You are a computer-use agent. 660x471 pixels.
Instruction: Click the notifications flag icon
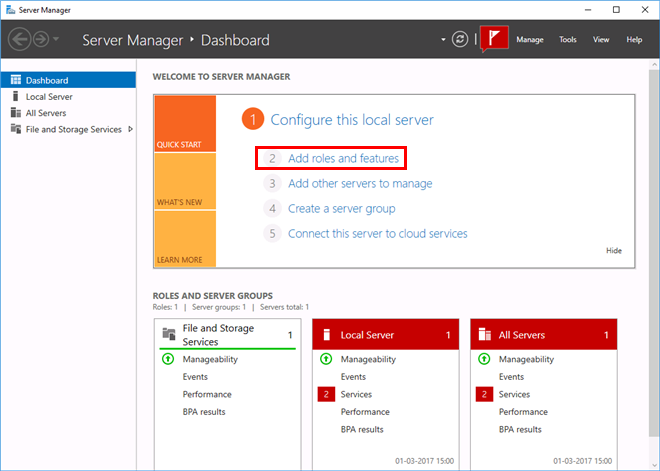pyautogui.click(x=494, y=39)
